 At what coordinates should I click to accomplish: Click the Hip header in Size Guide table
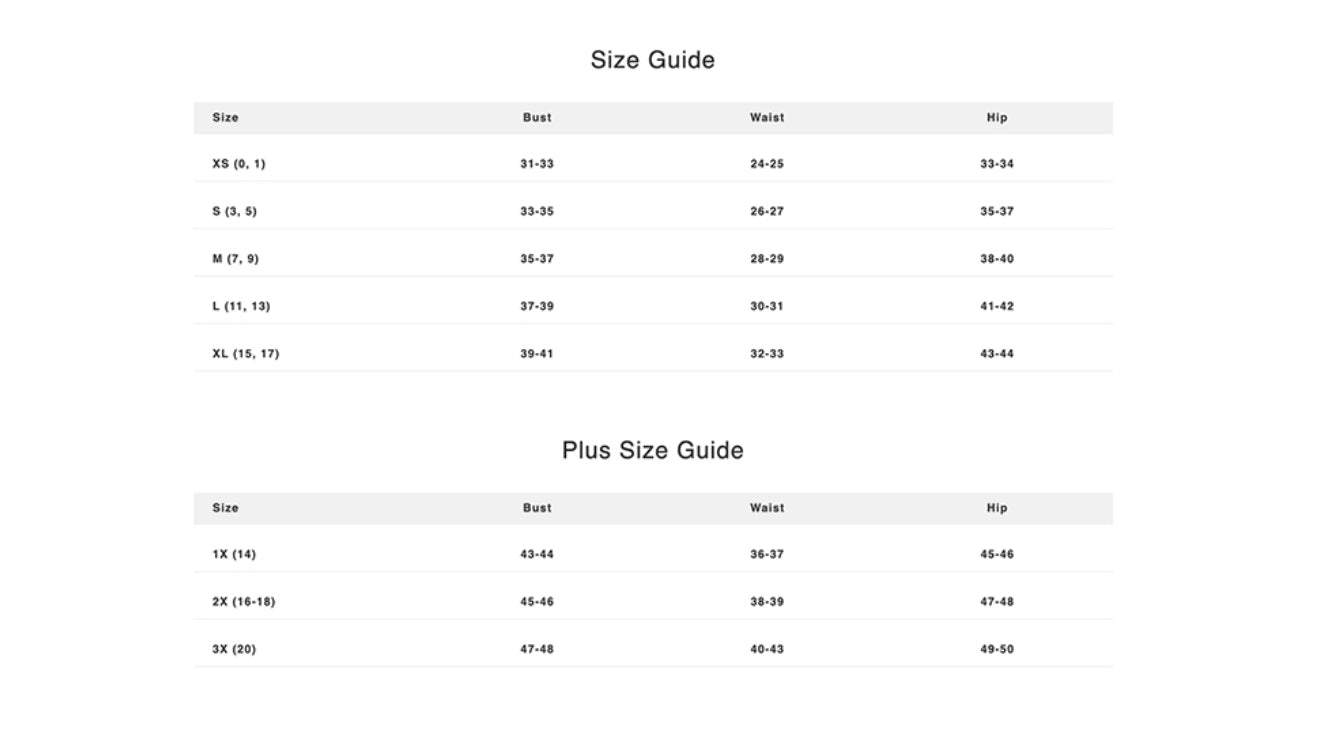(997, 118)
